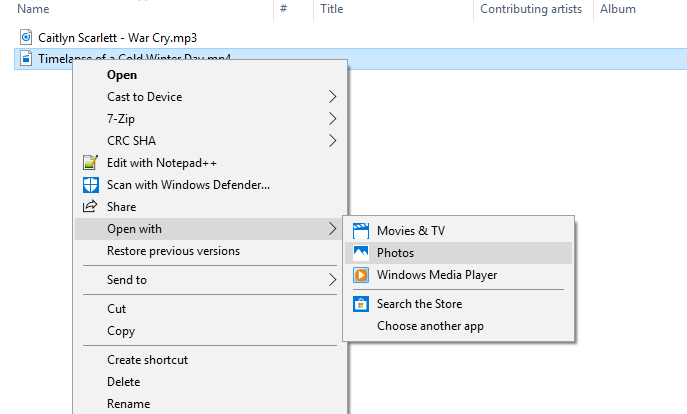
Task: Click the Store shopping bag icon
Action: tap(361, 304)
